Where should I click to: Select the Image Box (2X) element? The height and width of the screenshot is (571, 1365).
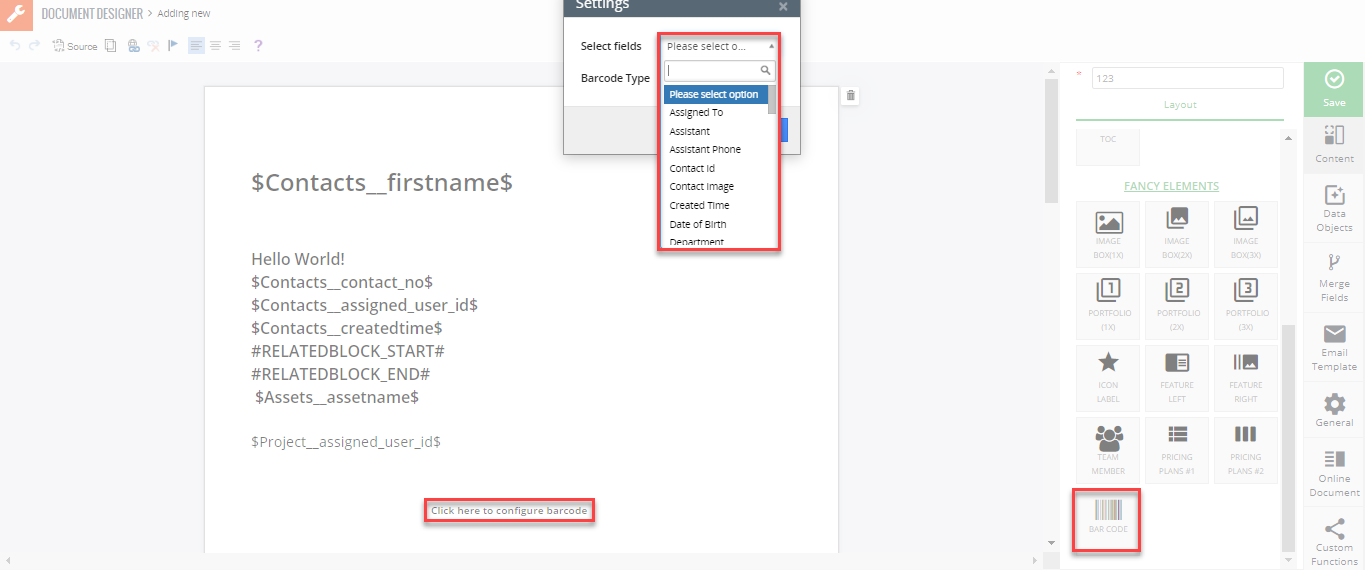[x=1177, y=234]
